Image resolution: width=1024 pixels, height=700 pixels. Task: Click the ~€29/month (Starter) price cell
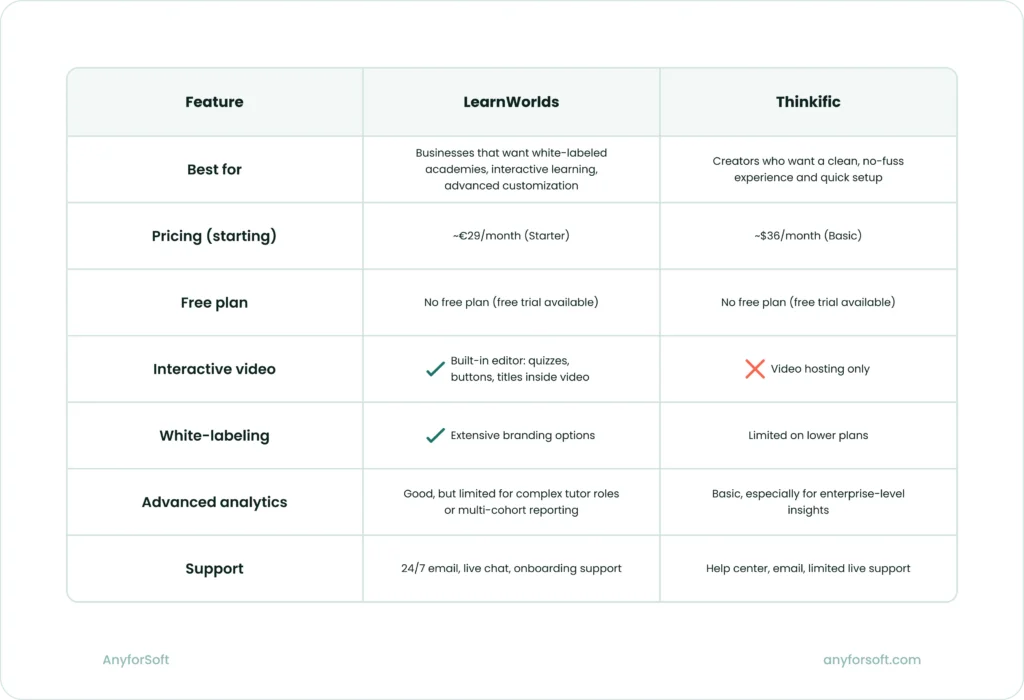click(x=511, y=236)
